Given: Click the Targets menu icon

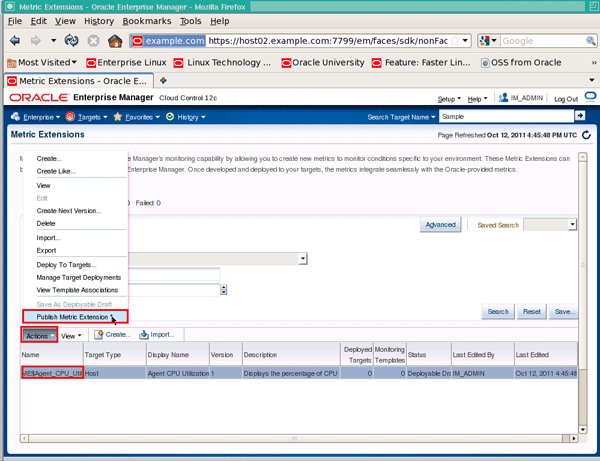Looking at the screenshot, I should (70, 117).
